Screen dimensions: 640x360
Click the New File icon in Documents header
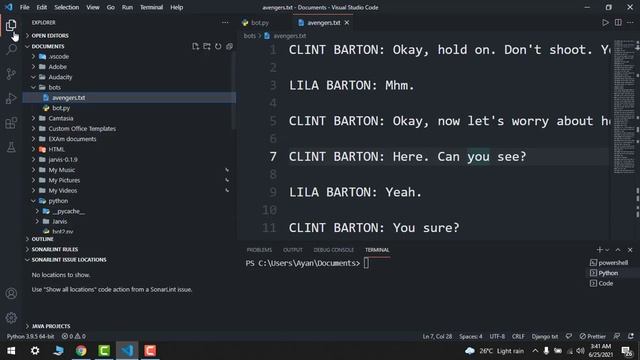click(x=196, y=47)
